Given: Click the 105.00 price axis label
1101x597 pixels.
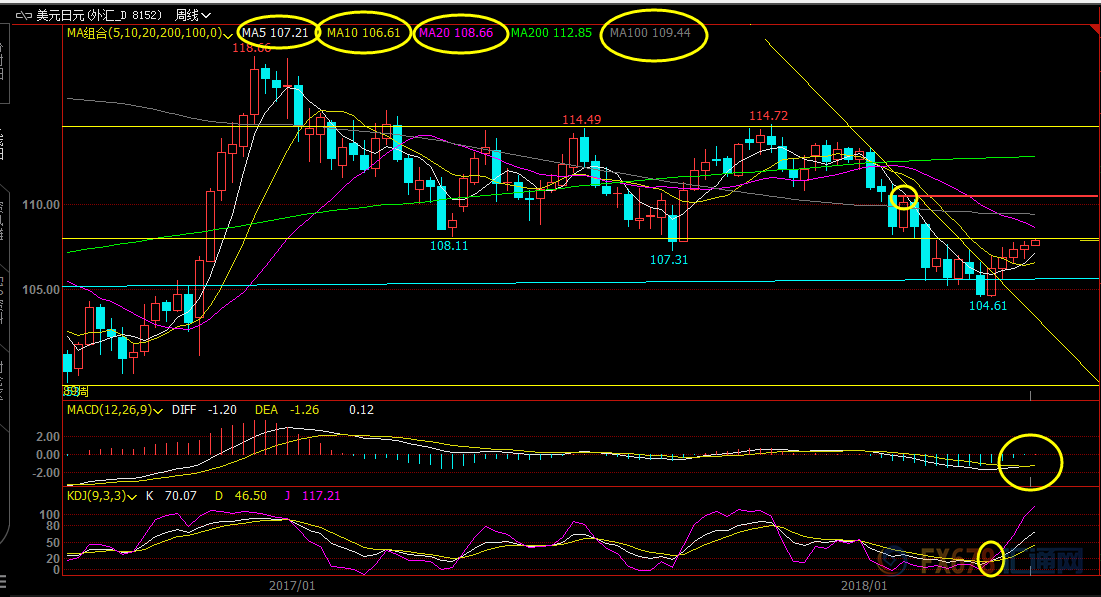Looking at the screenshot, I should point(41,290).
